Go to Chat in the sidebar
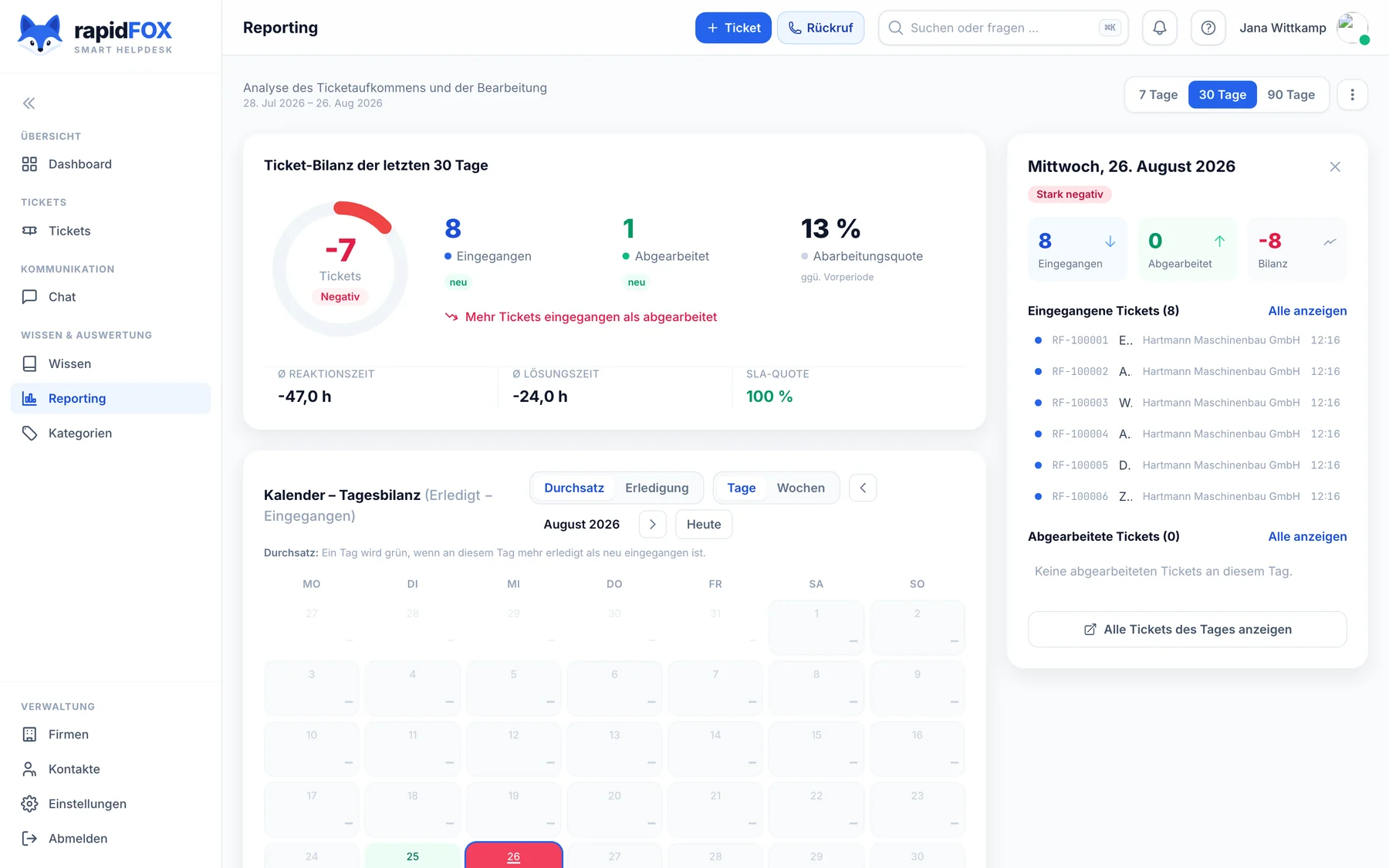This screenshot has width=1389, height=868. pyautogui.click(x=110, y=297)
